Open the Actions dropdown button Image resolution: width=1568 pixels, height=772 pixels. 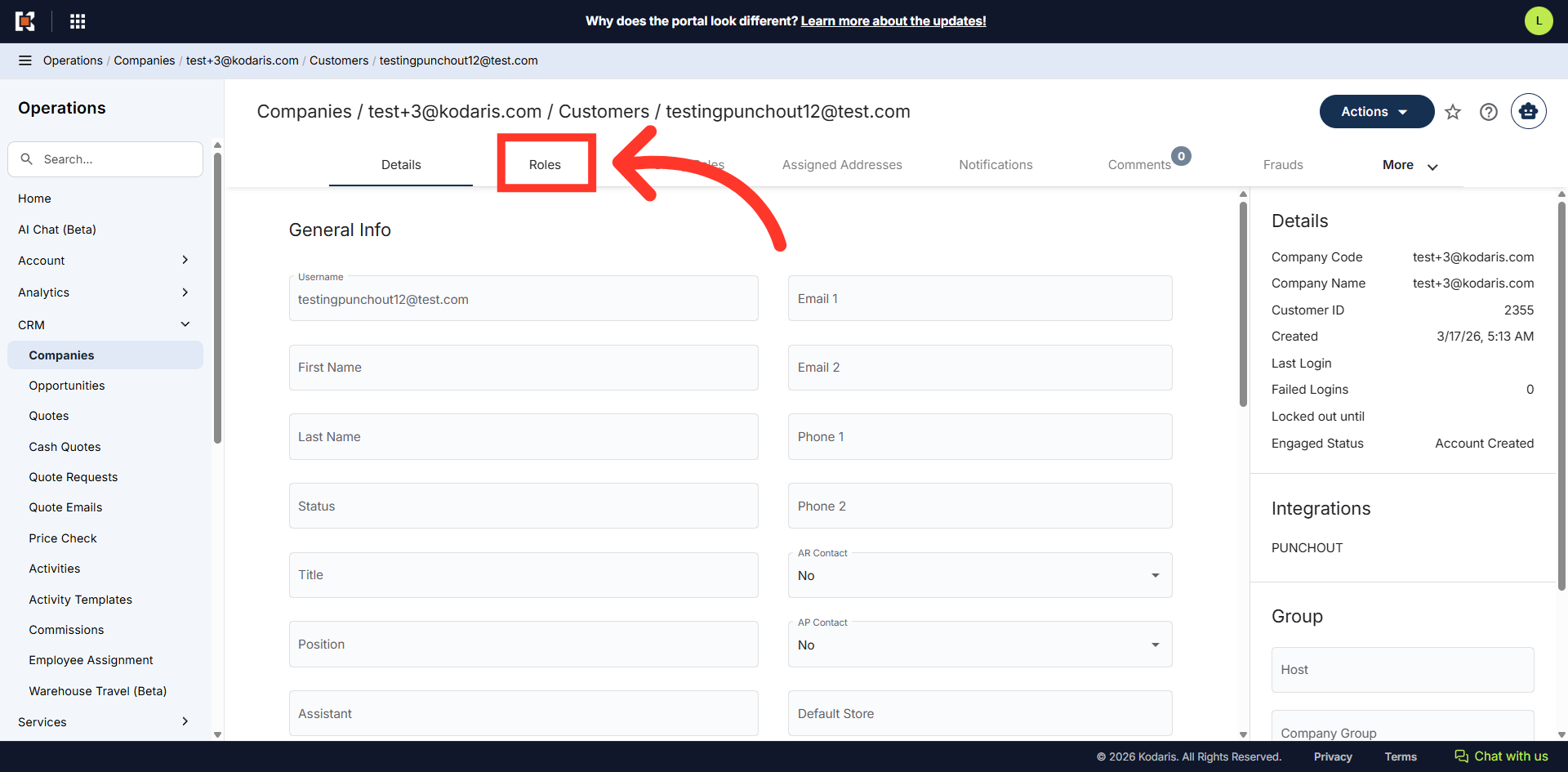[1376, 112]
